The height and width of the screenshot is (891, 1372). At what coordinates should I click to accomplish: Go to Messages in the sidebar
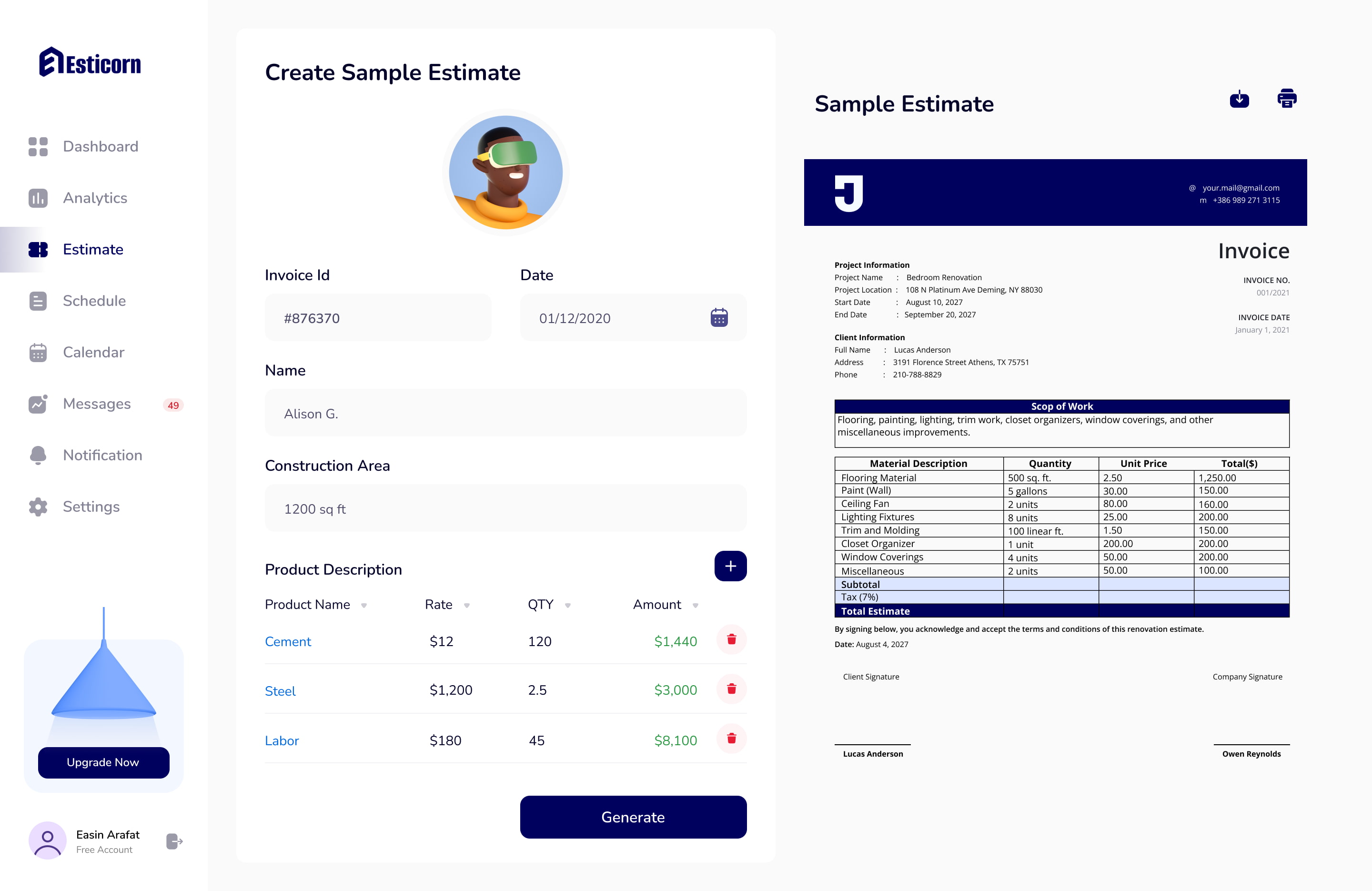pyautogui.click(x=97, y=404)
